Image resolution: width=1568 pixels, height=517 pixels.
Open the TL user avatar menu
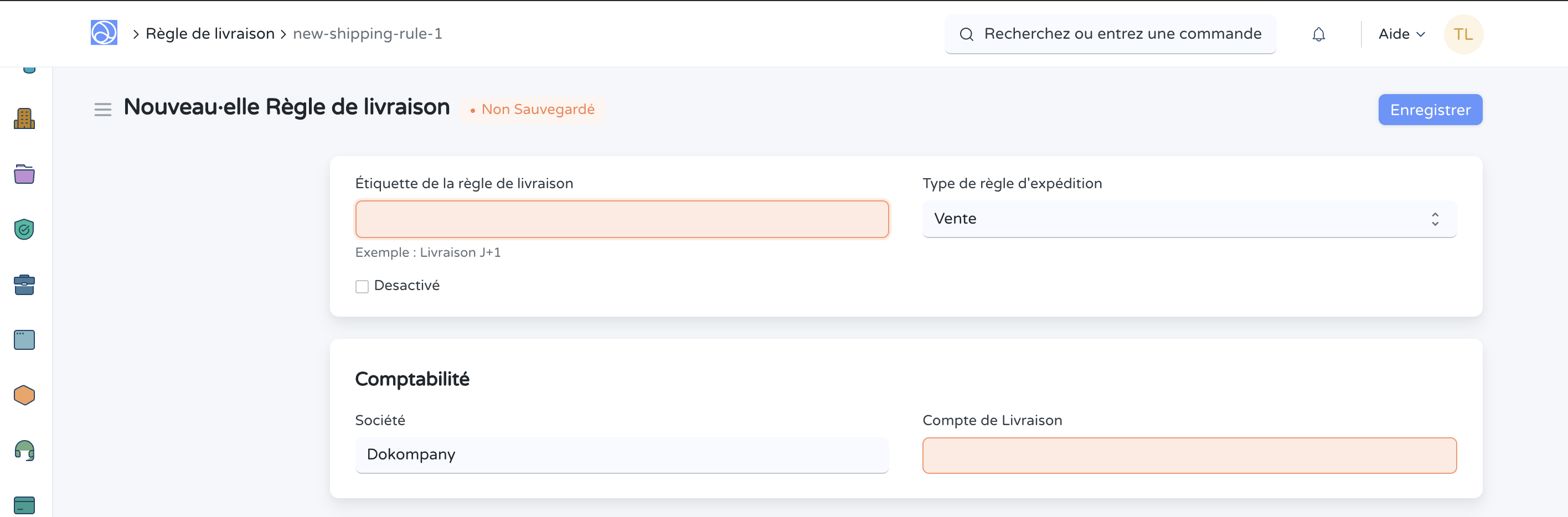(x=1463, y=35)
